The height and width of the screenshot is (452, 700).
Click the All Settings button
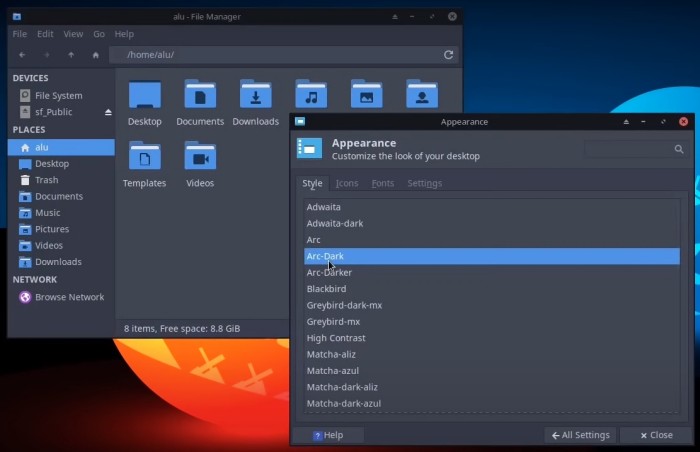point(580,435)
